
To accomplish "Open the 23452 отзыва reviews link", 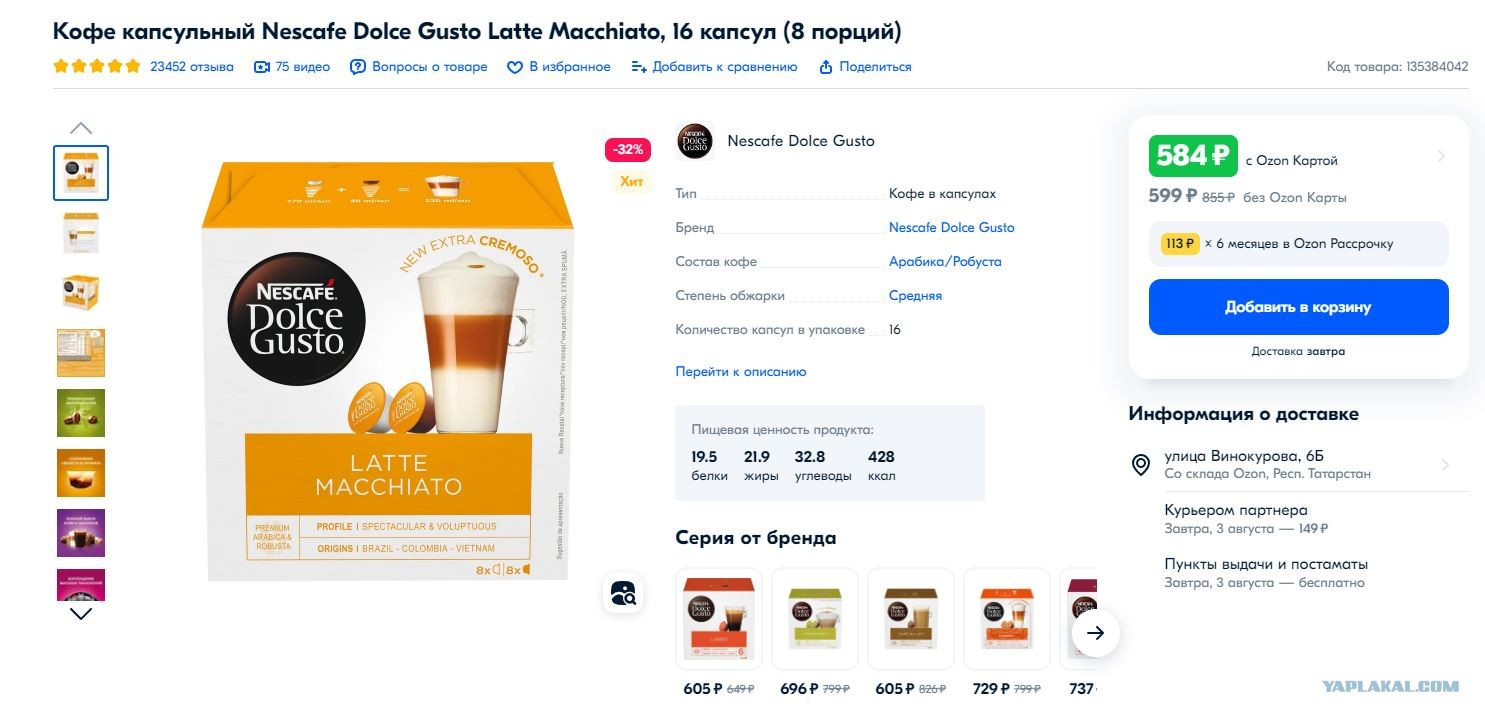I will click(192, 67).
